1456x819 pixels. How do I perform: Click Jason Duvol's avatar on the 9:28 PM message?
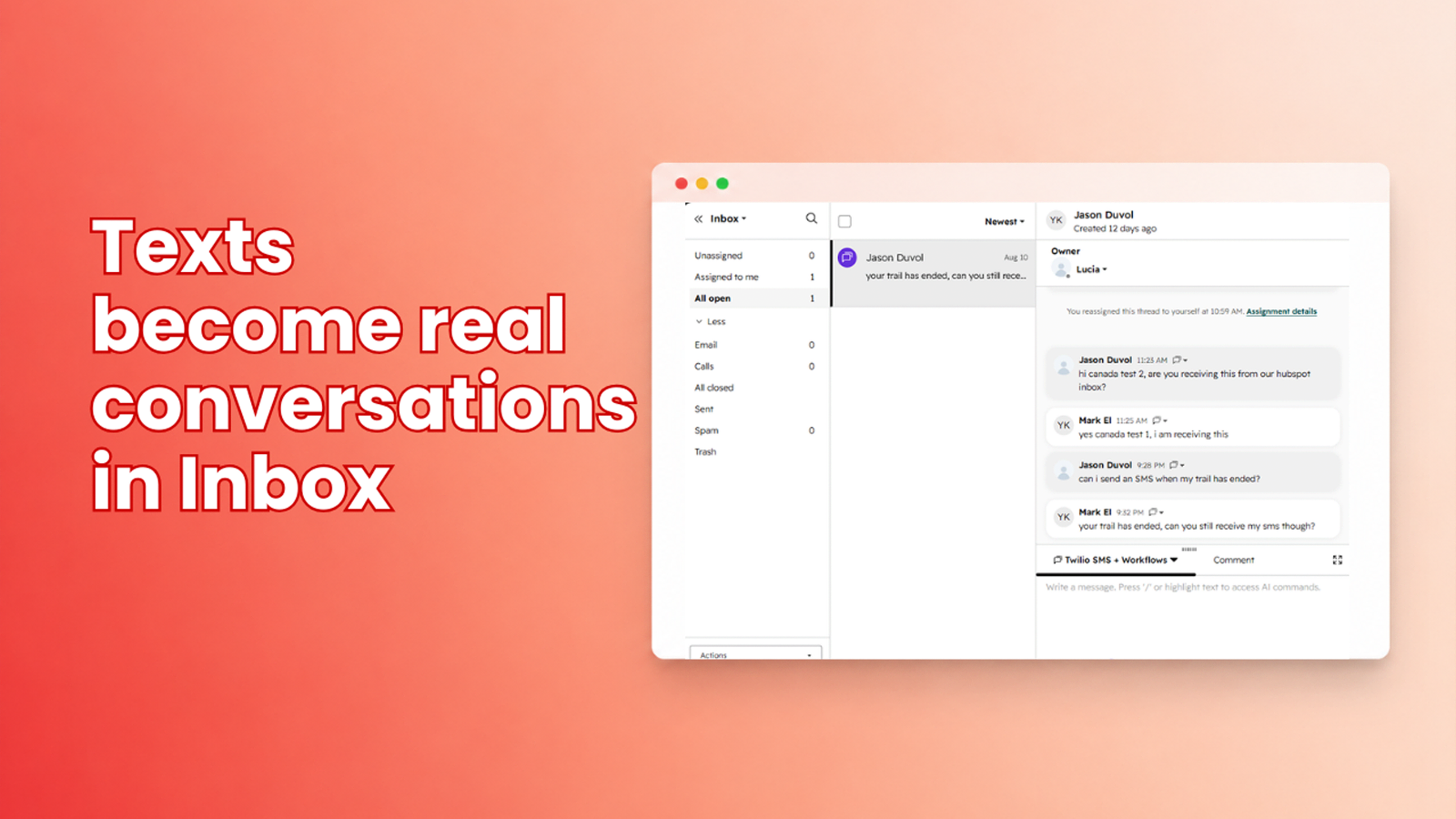tap(1063, 471)
